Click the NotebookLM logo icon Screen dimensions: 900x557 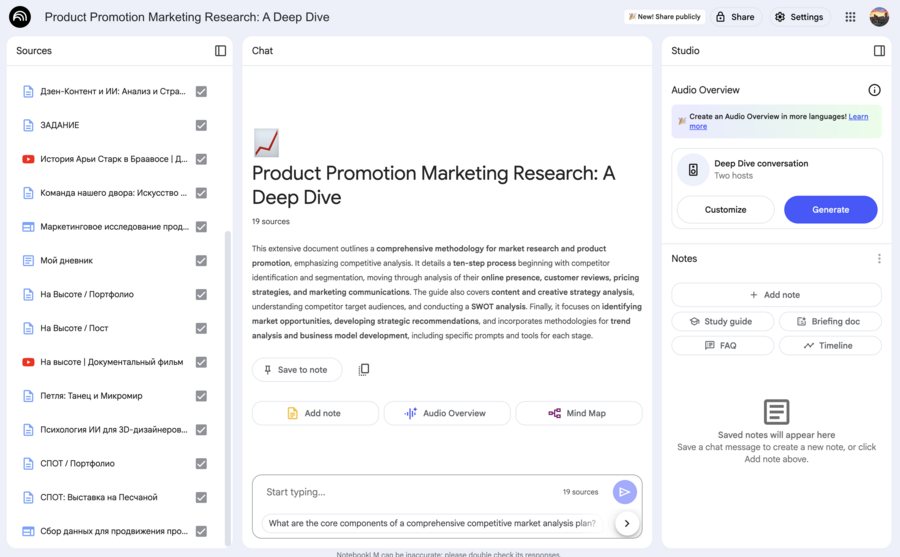click(x=20, y=17)
